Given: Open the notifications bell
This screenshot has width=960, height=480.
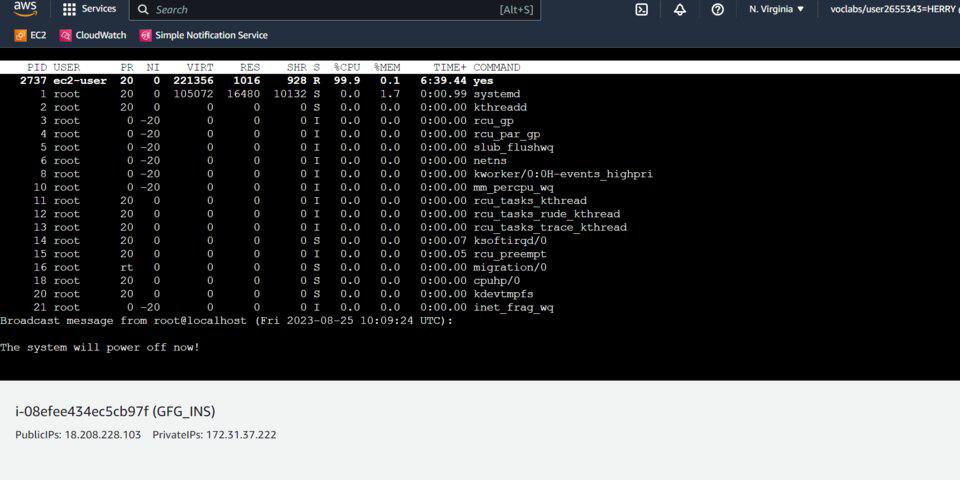Looking at the screenshot, I should pos(680,9).
